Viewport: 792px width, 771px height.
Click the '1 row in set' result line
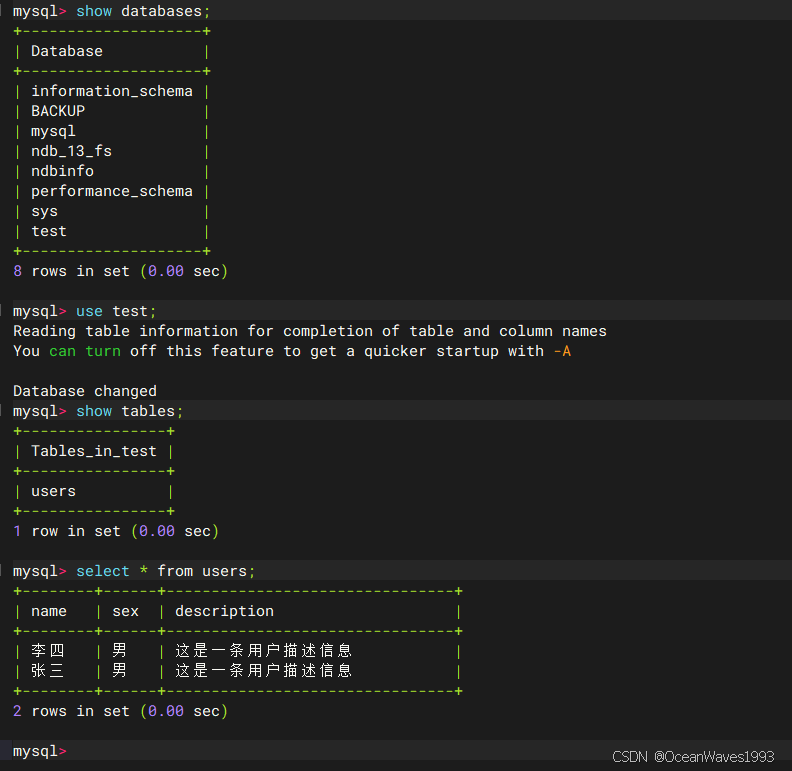click(x=116, y=531)
